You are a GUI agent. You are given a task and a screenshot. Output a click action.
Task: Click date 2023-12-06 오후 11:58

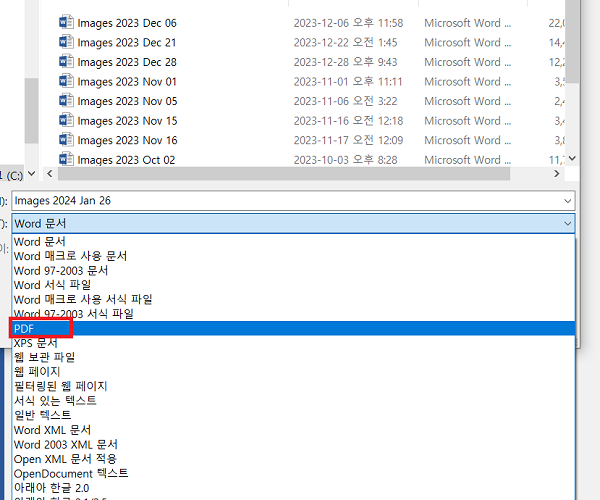pyautogui.click(x=348, y=23)
